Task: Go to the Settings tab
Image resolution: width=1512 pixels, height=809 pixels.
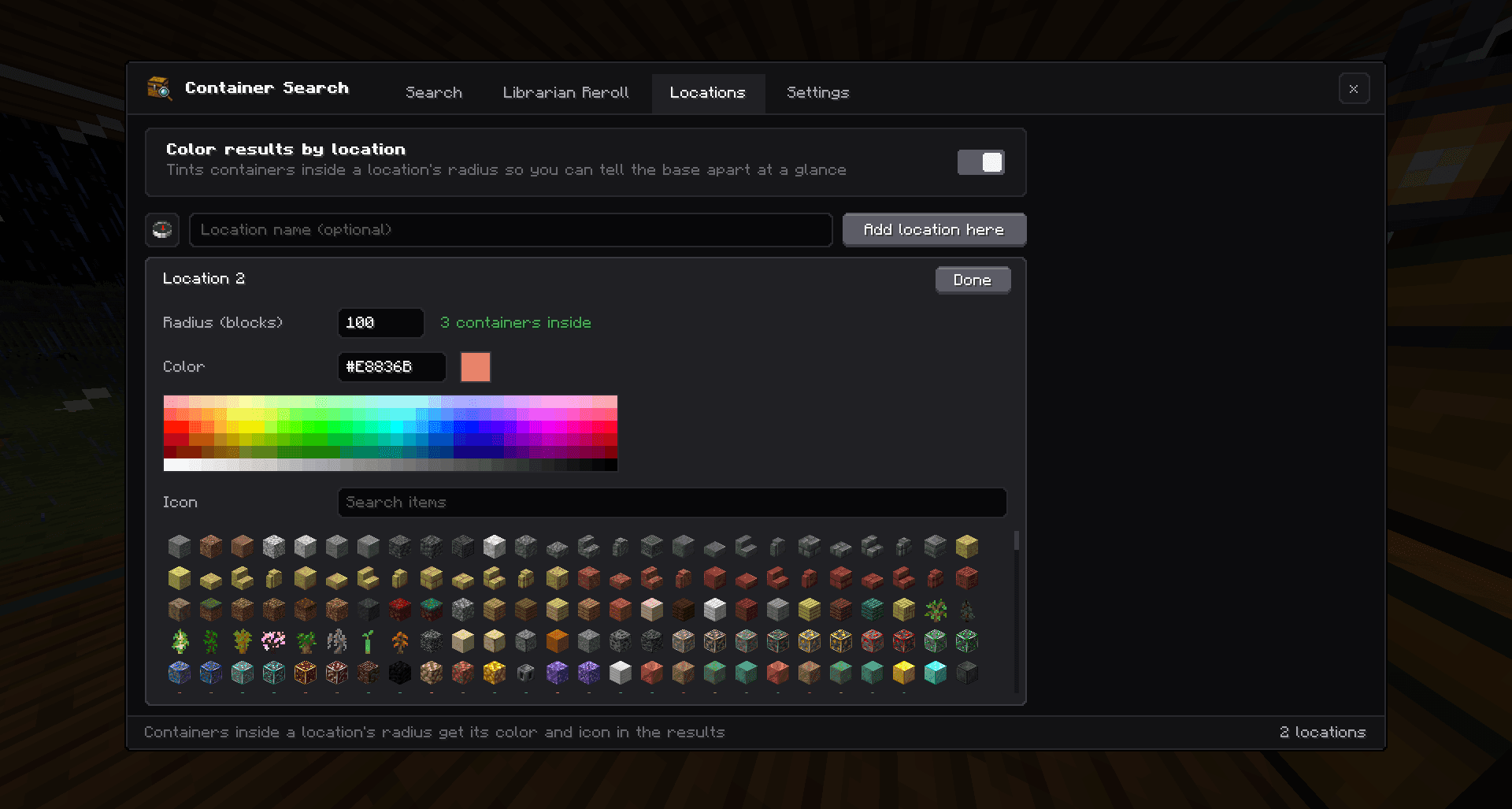Action: point(817,93)
